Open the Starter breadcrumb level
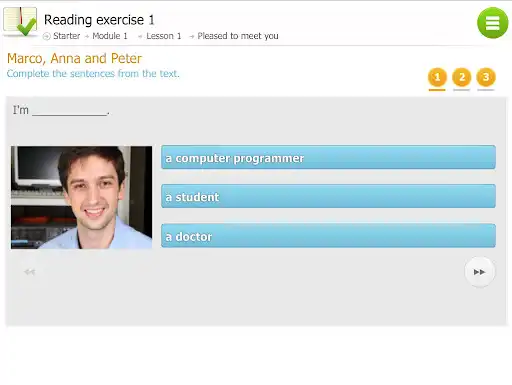 pyautogui.click(x=67, y=36)
